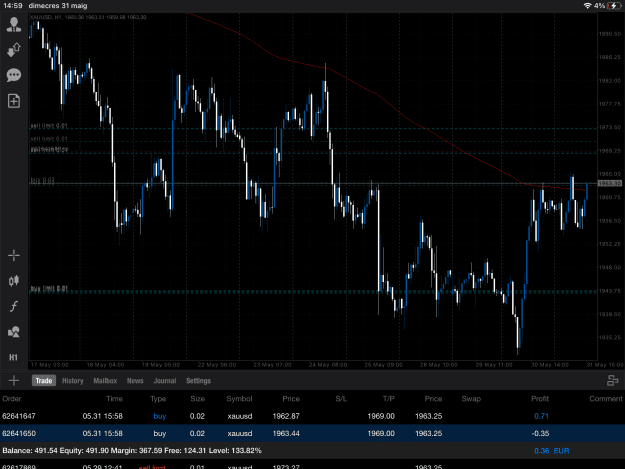Image resolution: width=625 pixels, height=469 pixels.
Task: Open the objects shapes icon
Action: pyautogui.click(x=14, y=332)
